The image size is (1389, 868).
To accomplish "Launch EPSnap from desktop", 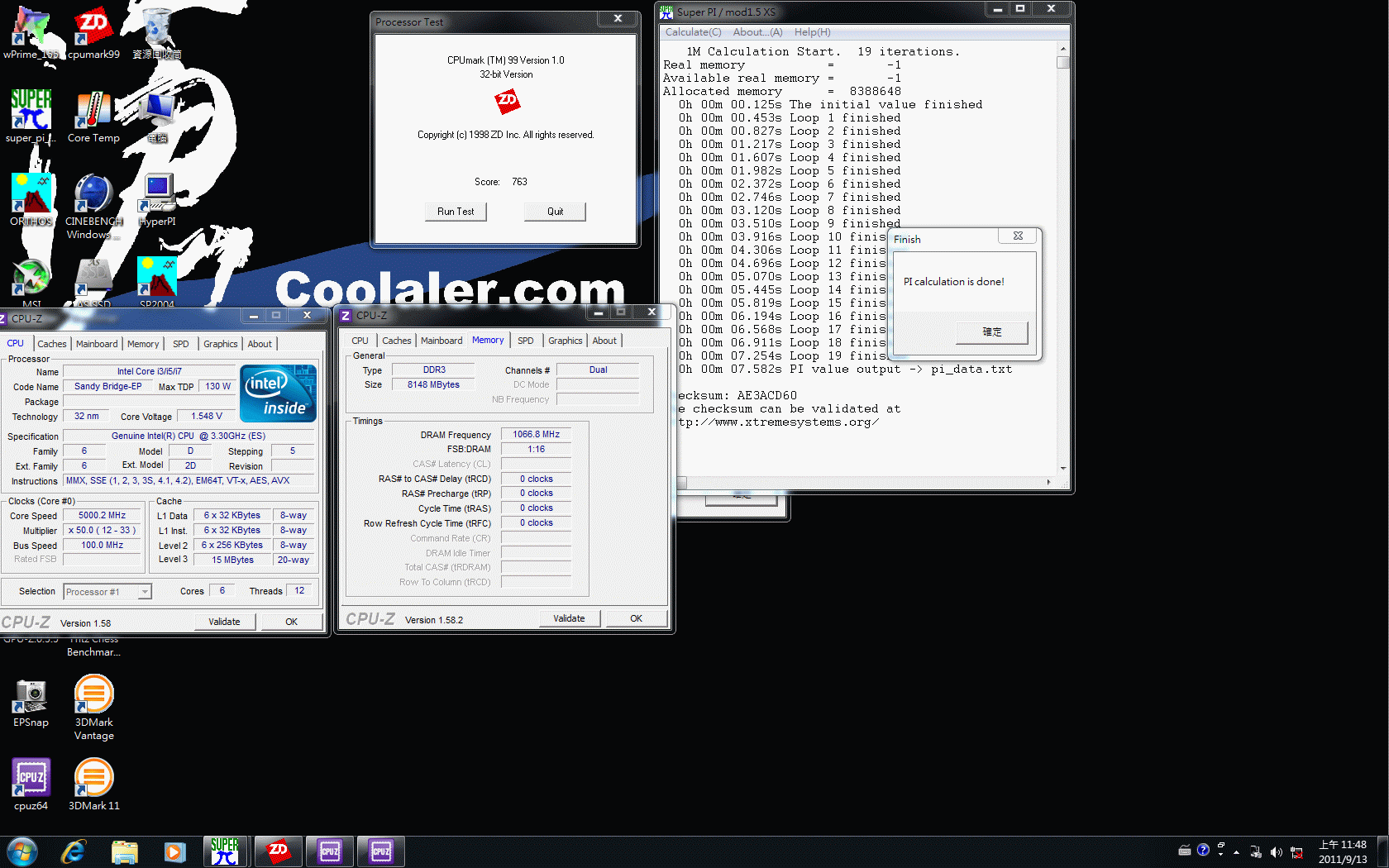I will 31,702.
